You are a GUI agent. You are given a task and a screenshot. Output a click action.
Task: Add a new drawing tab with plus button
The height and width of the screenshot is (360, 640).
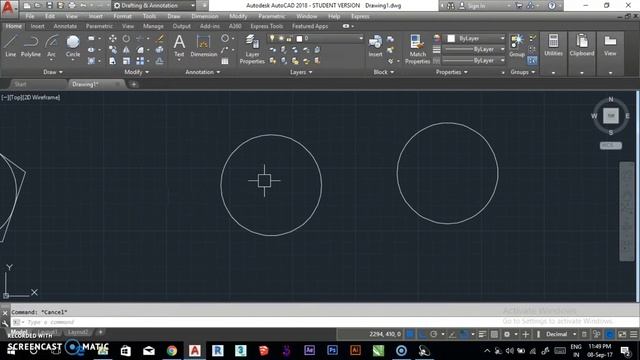[133, 84]
